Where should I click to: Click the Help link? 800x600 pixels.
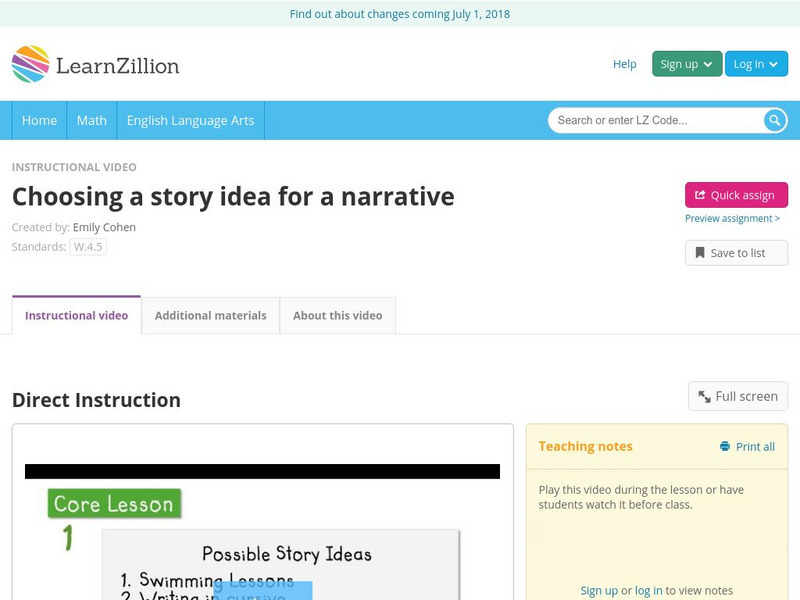[x=624, y=64]
